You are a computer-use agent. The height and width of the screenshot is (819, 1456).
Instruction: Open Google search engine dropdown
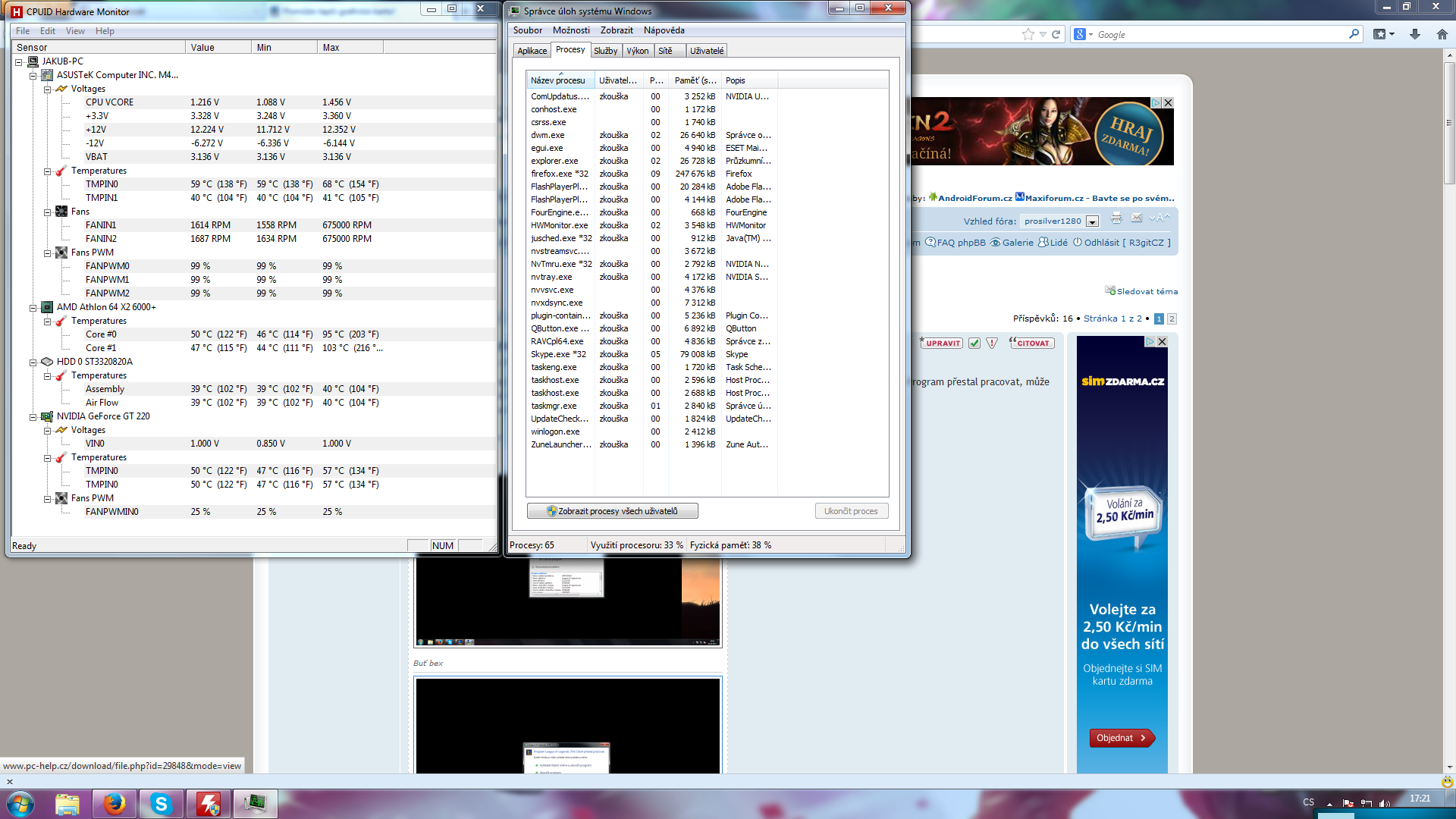point(1083,34)
